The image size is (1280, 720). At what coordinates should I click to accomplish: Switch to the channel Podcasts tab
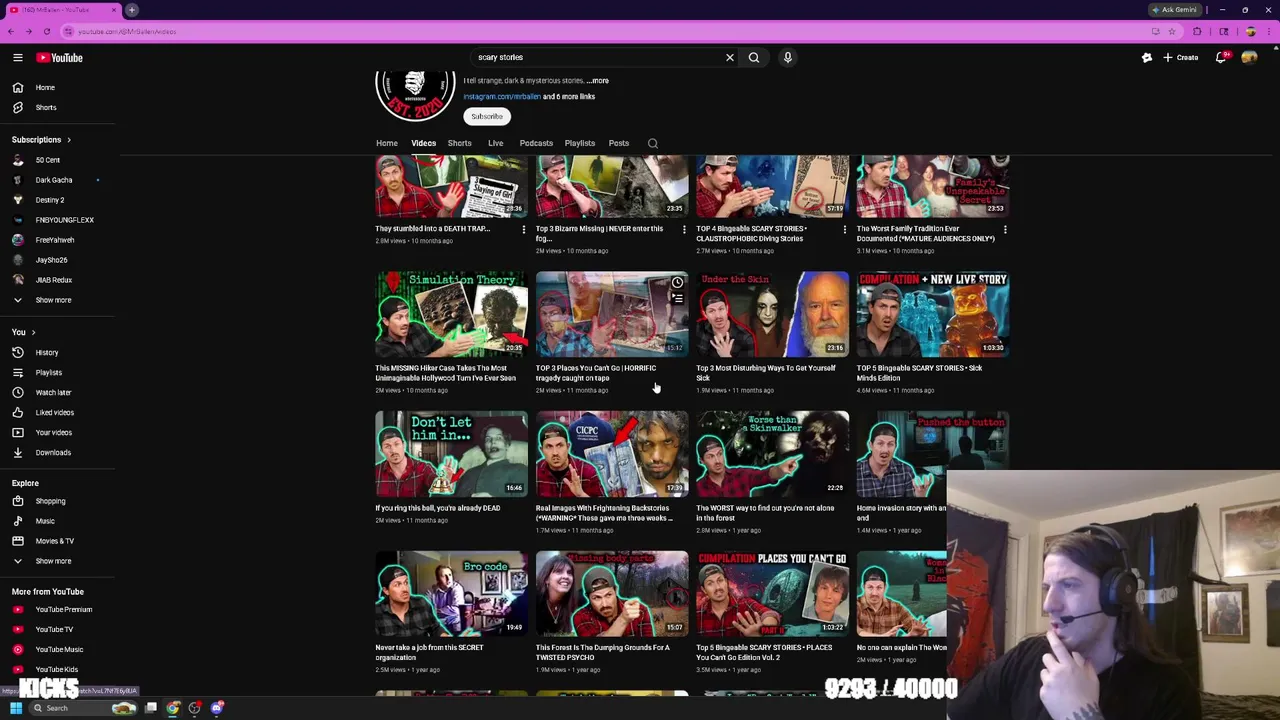536,144
